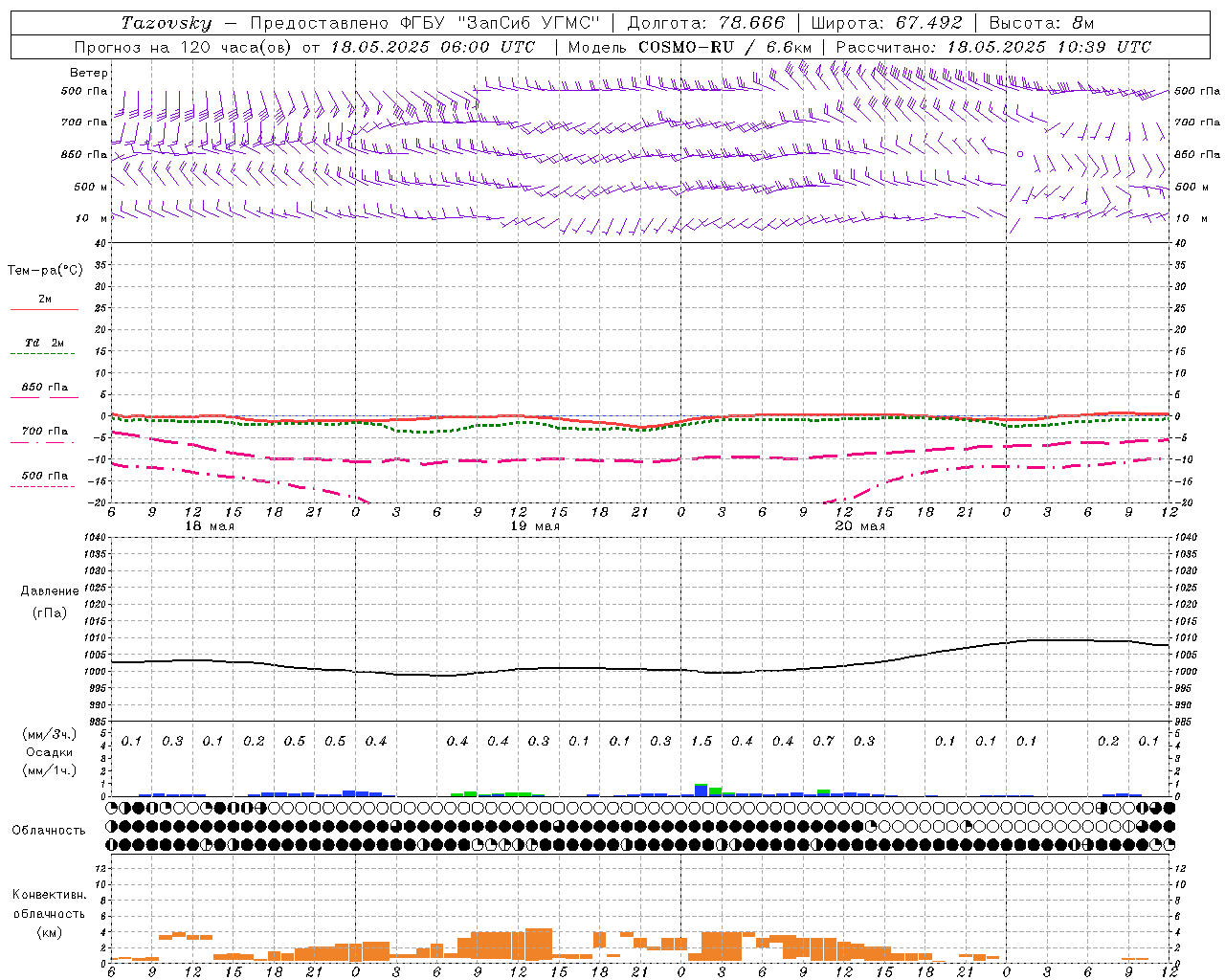Click the 'Давление' pressure panel label

coord(49,591)
